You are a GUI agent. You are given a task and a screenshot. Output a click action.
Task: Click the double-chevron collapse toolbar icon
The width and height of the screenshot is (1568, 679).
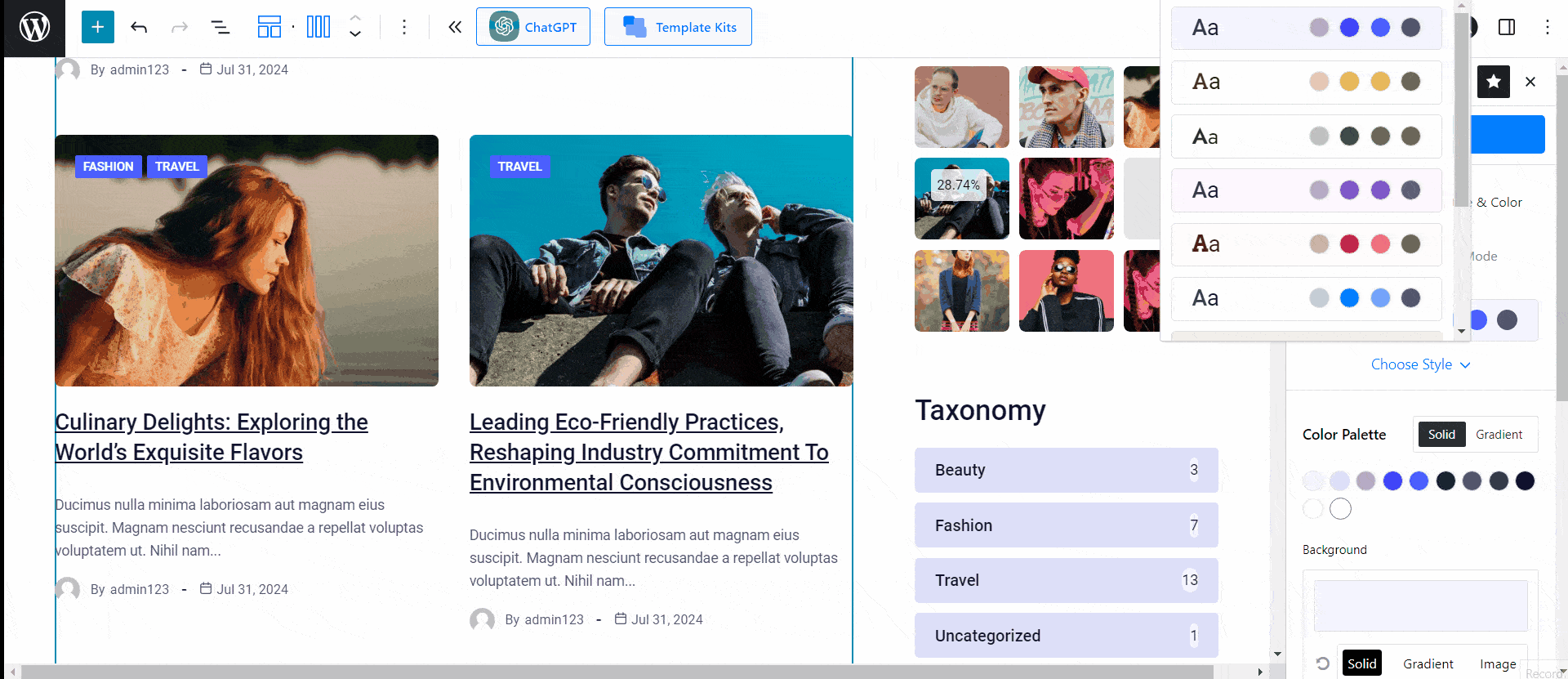coord(455,27)
